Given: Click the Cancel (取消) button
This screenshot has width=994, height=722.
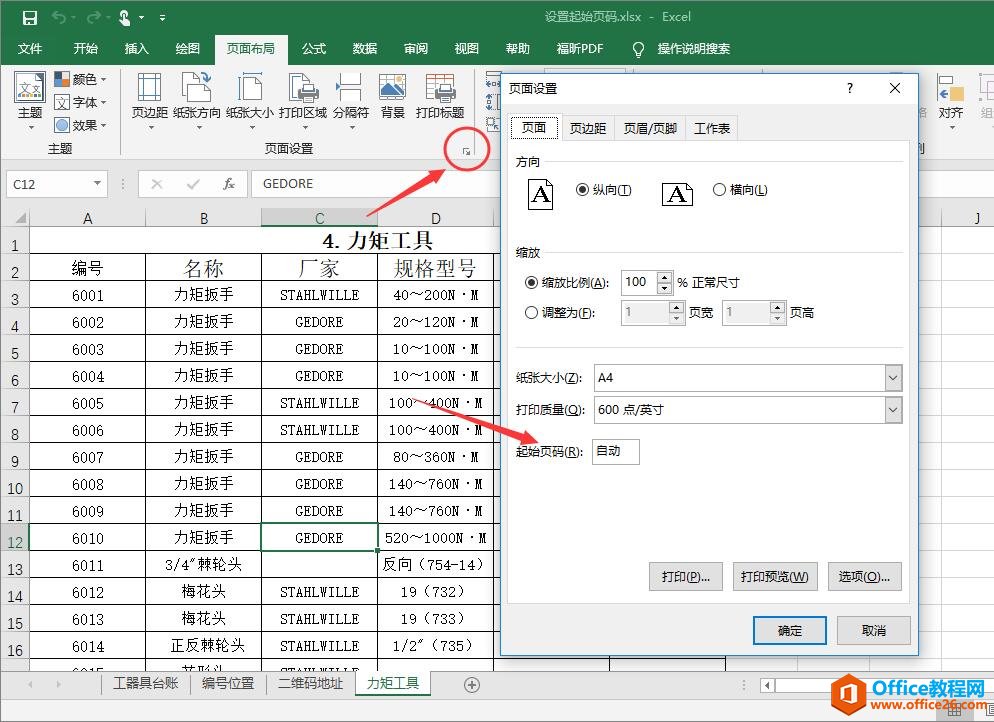Looking at the screenshot, I should tap(874, 631).
